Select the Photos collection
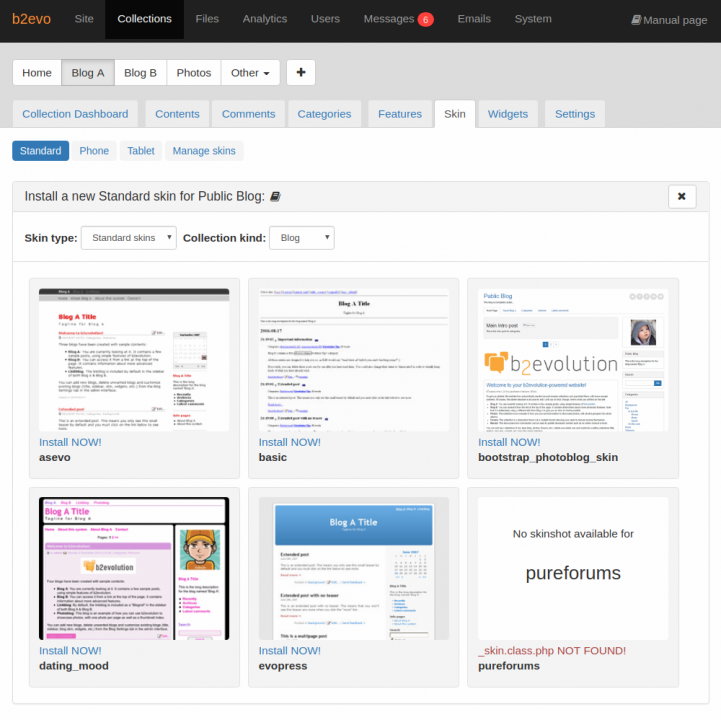 coord(194,73)
